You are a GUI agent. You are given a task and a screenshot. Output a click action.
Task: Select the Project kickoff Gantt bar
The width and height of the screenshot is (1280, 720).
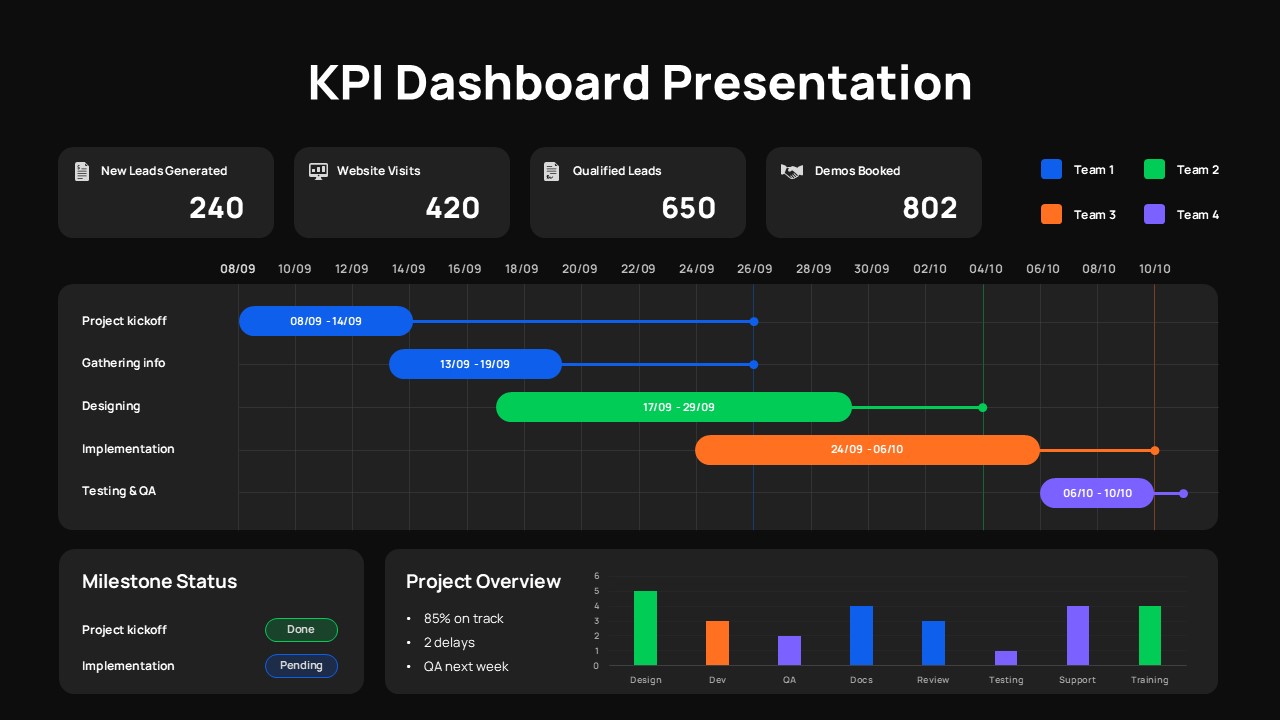(326, 321)
